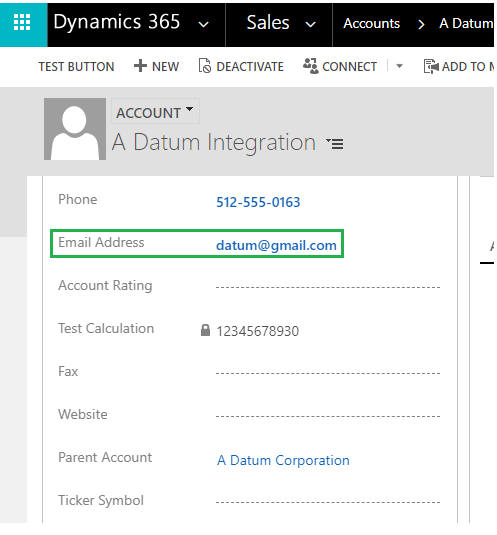
Task: Click the Email Address label
Action: (101, 242)
